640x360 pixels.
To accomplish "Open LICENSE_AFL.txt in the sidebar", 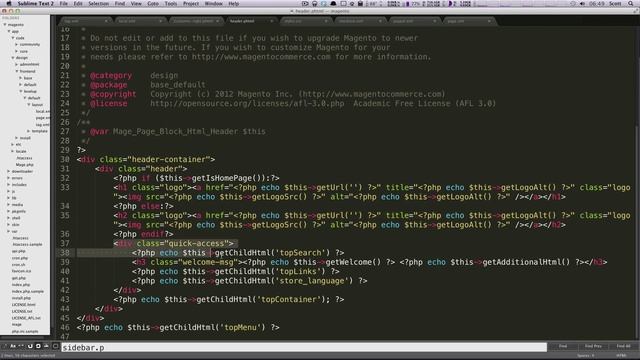I will 26,318.
